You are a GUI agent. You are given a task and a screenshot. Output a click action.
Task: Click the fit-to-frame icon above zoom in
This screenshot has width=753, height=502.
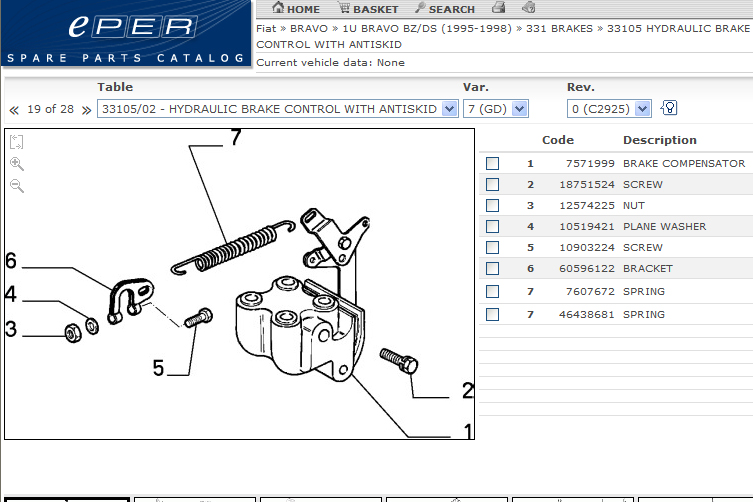pyautogui.click(x=17, y=142)
